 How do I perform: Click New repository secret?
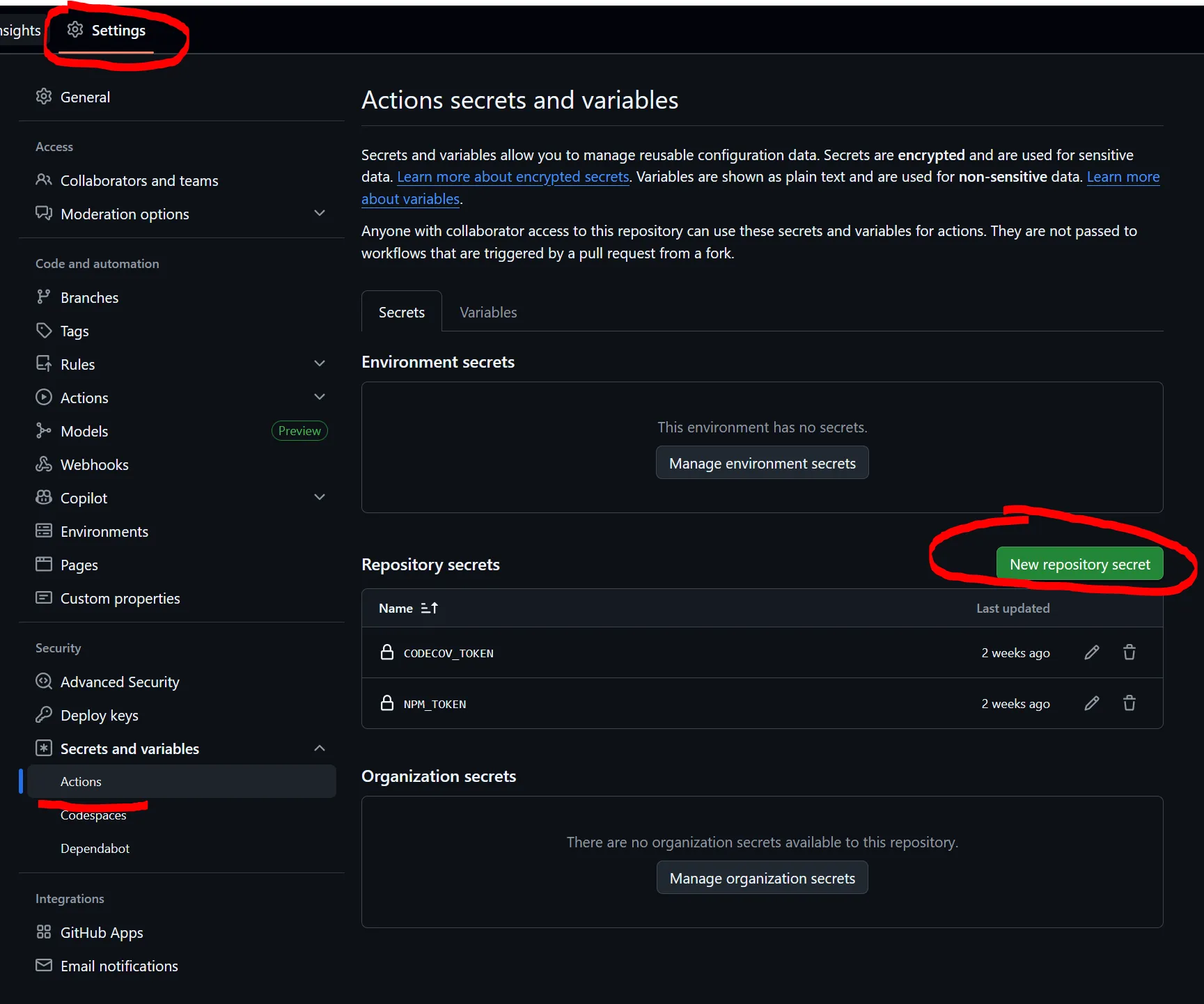point(1079,564)
